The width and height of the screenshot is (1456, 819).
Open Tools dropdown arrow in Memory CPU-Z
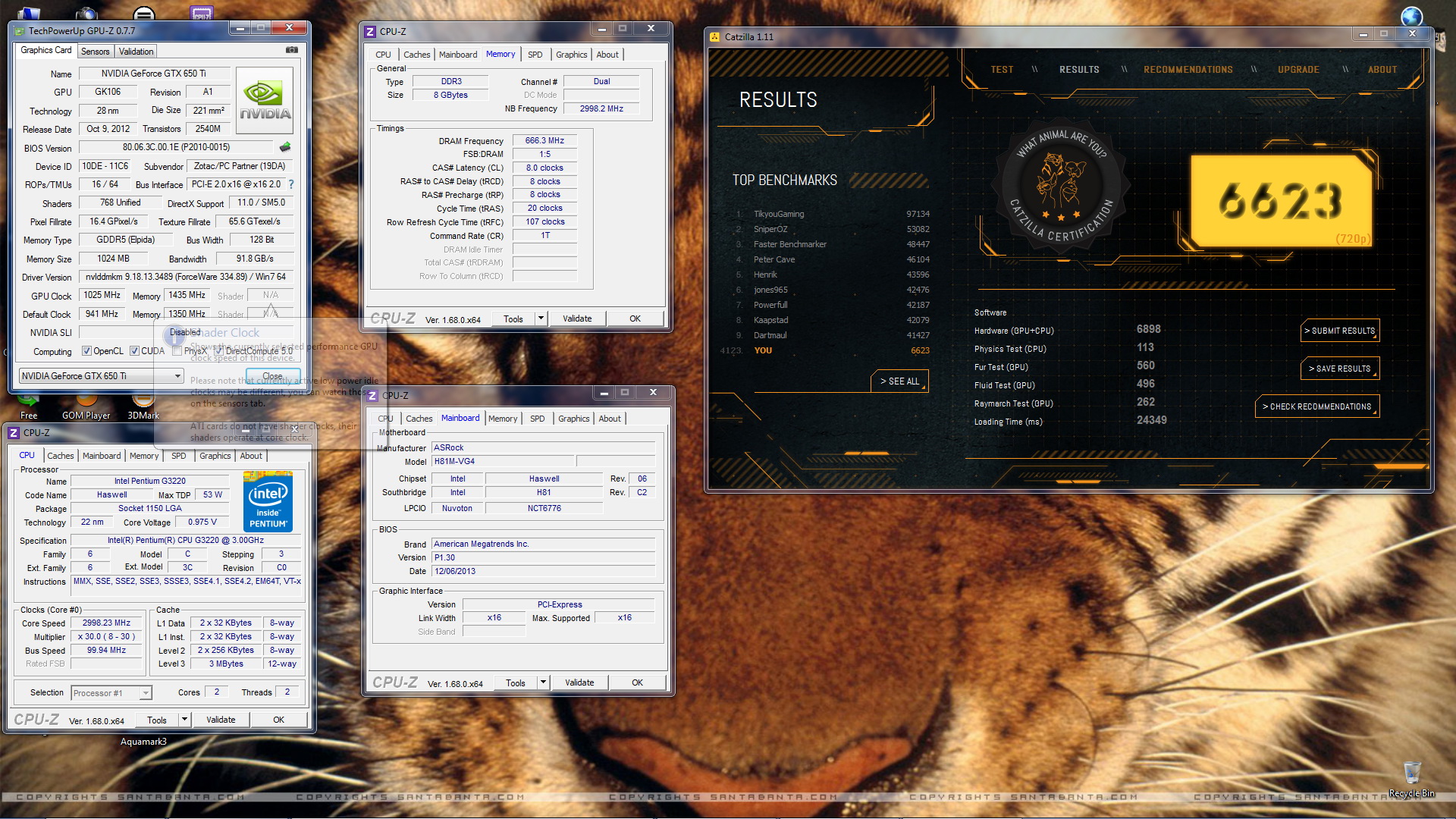541,318
